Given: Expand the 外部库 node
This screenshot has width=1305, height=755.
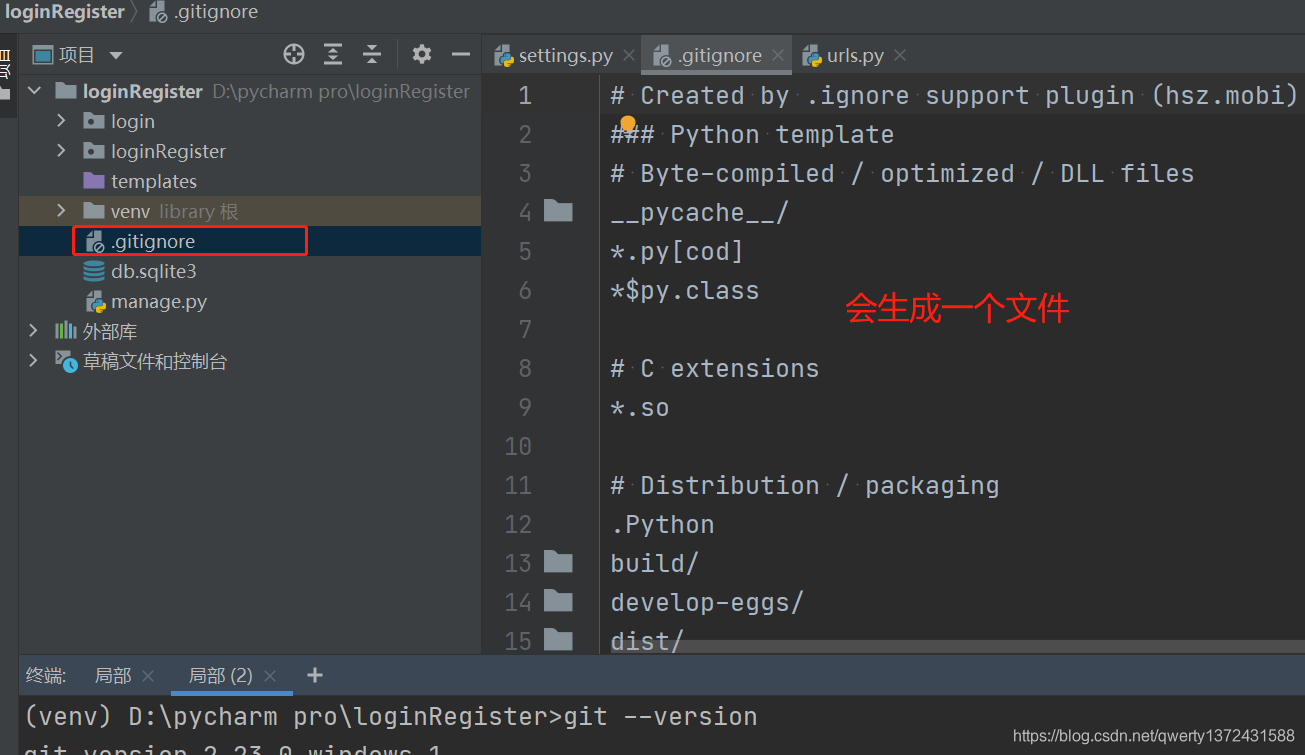Looking at the screenshot, I should [33, 331].
